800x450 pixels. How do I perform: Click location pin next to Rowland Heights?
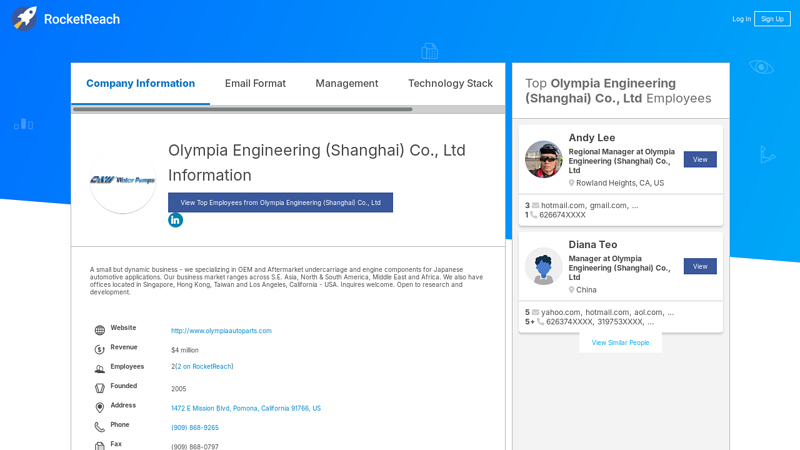coord(571,183)
